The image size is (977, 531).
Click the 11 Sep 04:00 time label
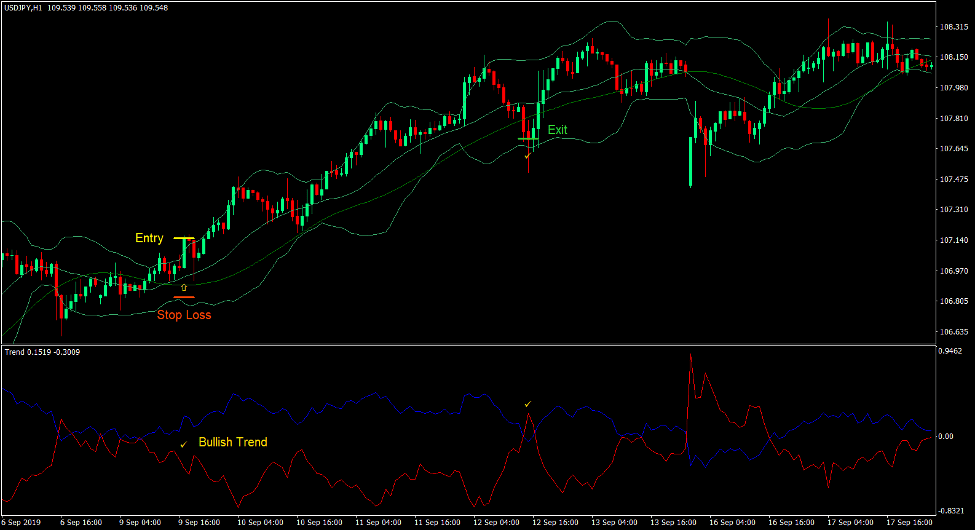click(378, 522)
